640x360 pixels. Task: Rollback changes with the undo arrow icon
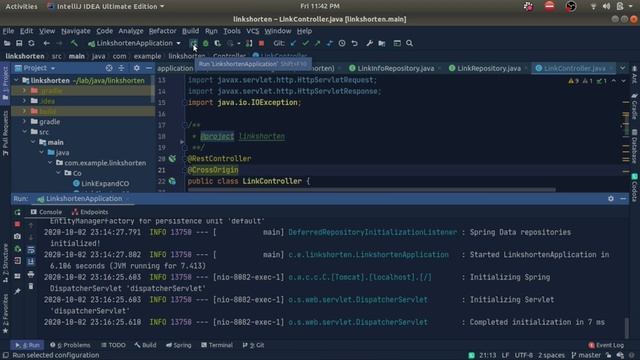(x=354, y=43)
